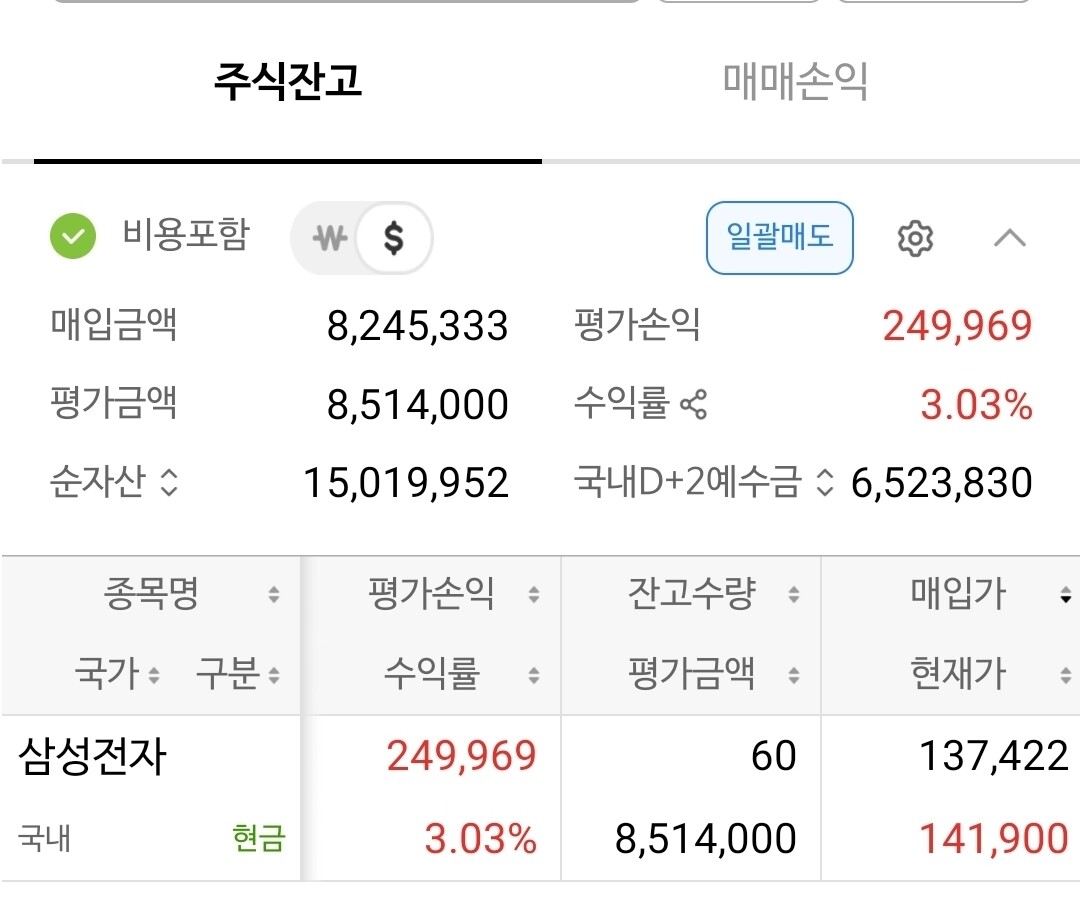Sort by 현재가 column arrows

1065,676
